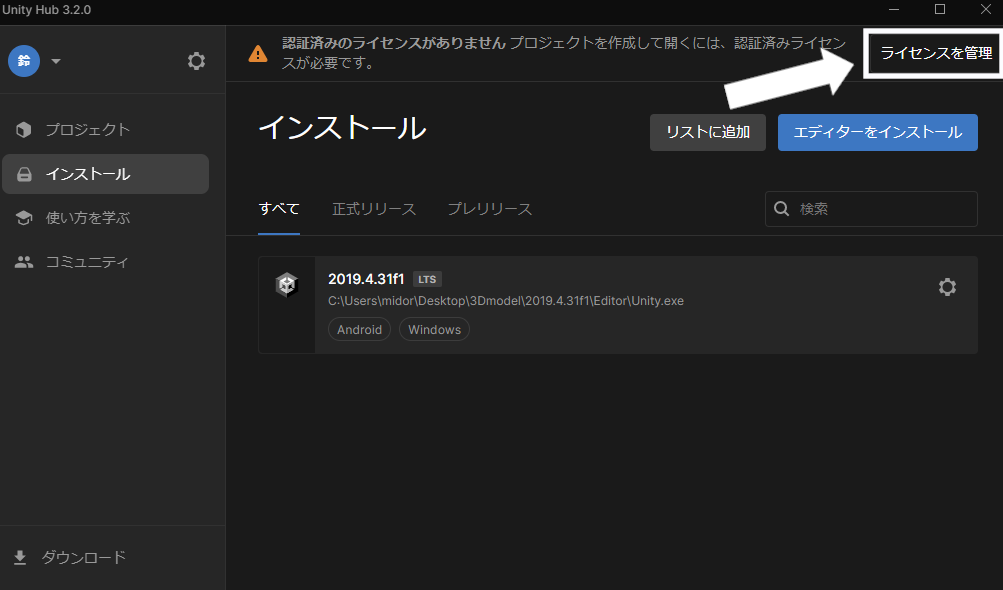Screen dimensions: 1003x590
Task: Click the Unity editor icon for 2019.4.31f1
Action: click(287, 284)
